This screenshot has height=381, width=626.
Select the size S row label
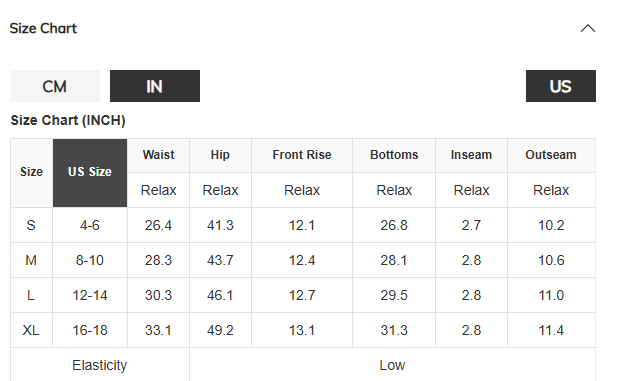31,225
